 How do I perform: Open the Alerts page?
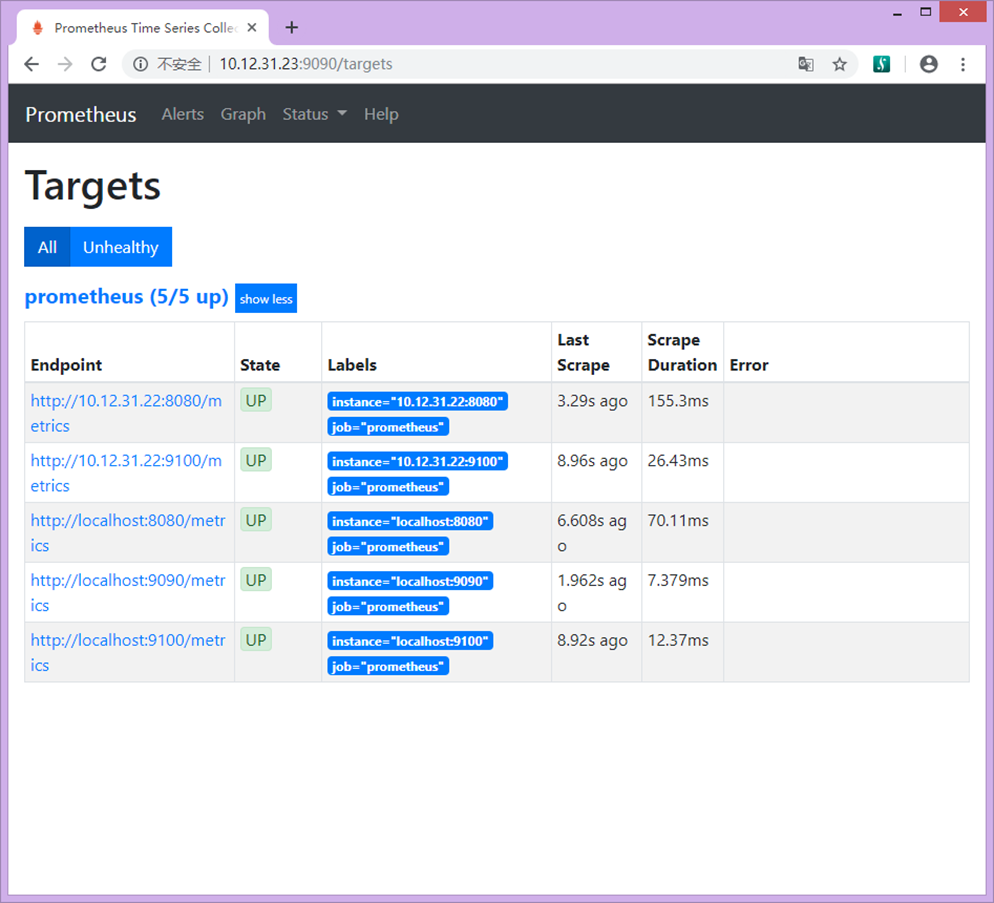pyautogui.click(x=183, y=114)
